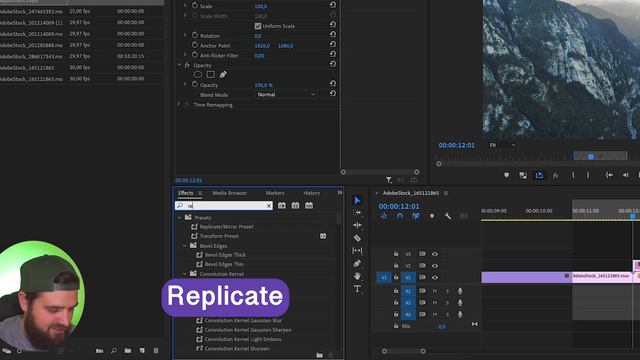The image size is (640, 360).
Task: Solo the A2 audio track
Action: 447,303
